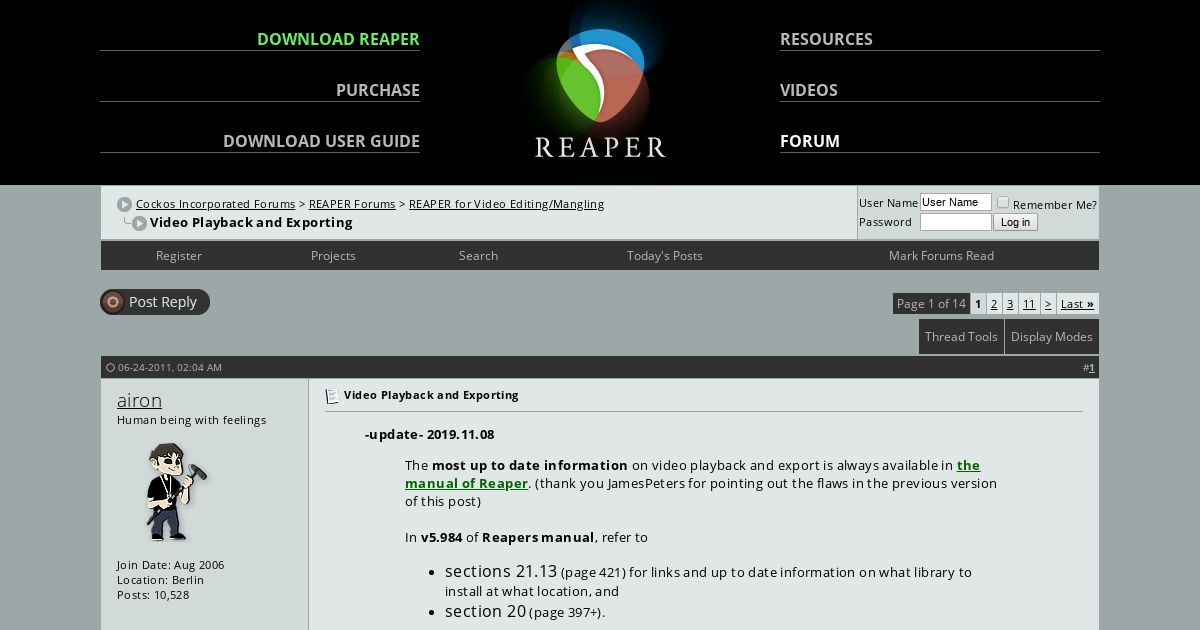Go to the FORUM section
This screenshot has height=630, width=1200.
(810, 141)
